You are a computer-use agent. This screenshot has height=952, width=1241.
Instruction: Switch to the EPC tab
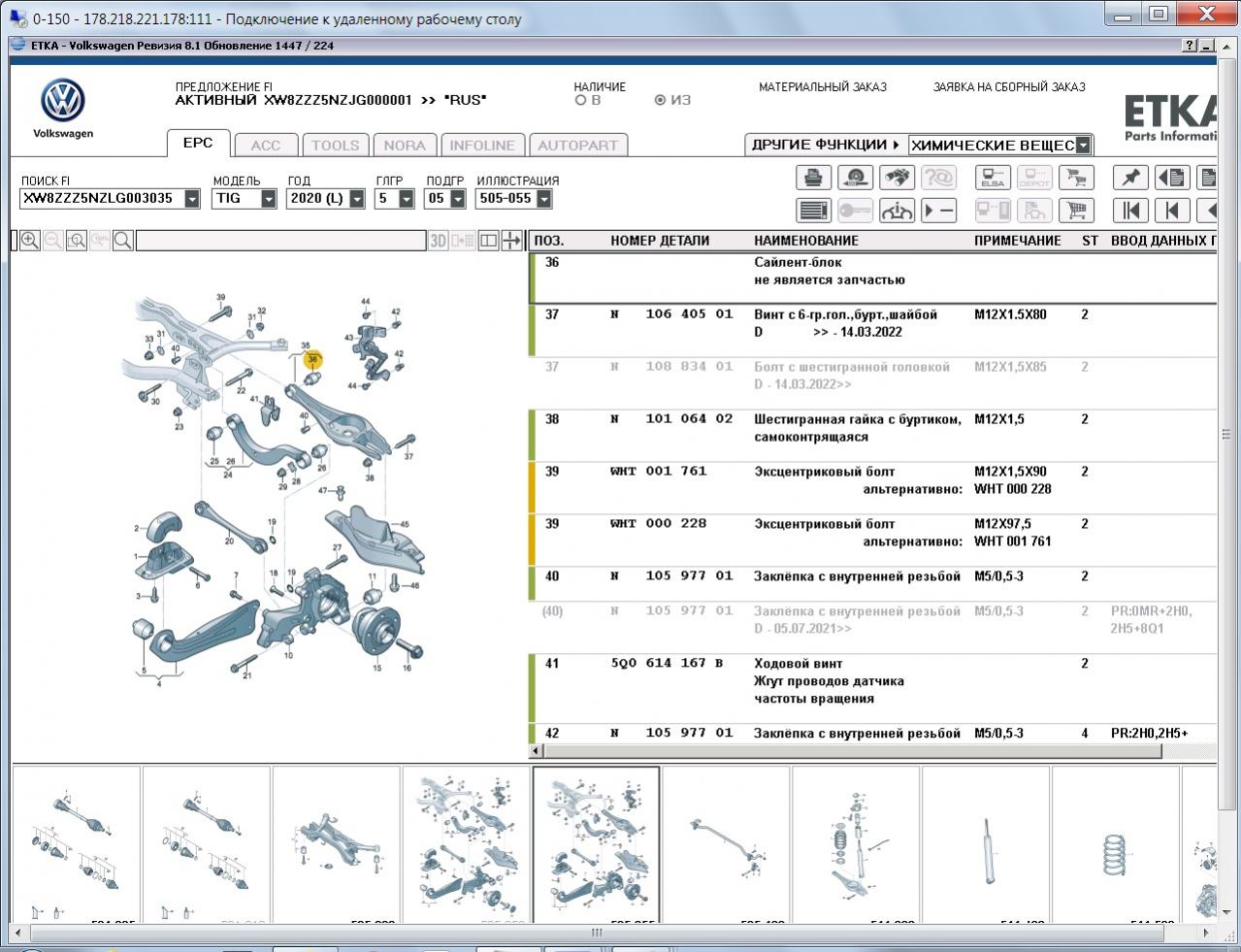(x=198, y=143)
